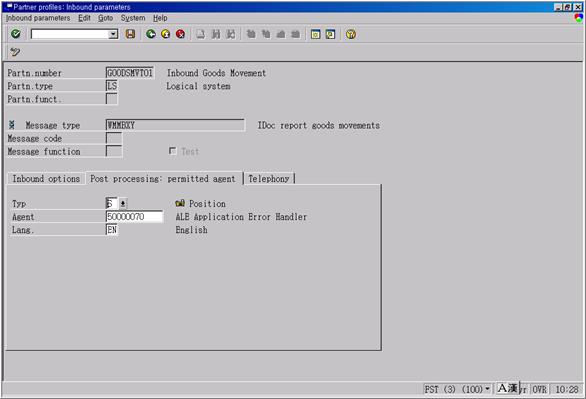Click the Agent input field 50000070
Screen dimensions: 586x399
coord(135,217)
